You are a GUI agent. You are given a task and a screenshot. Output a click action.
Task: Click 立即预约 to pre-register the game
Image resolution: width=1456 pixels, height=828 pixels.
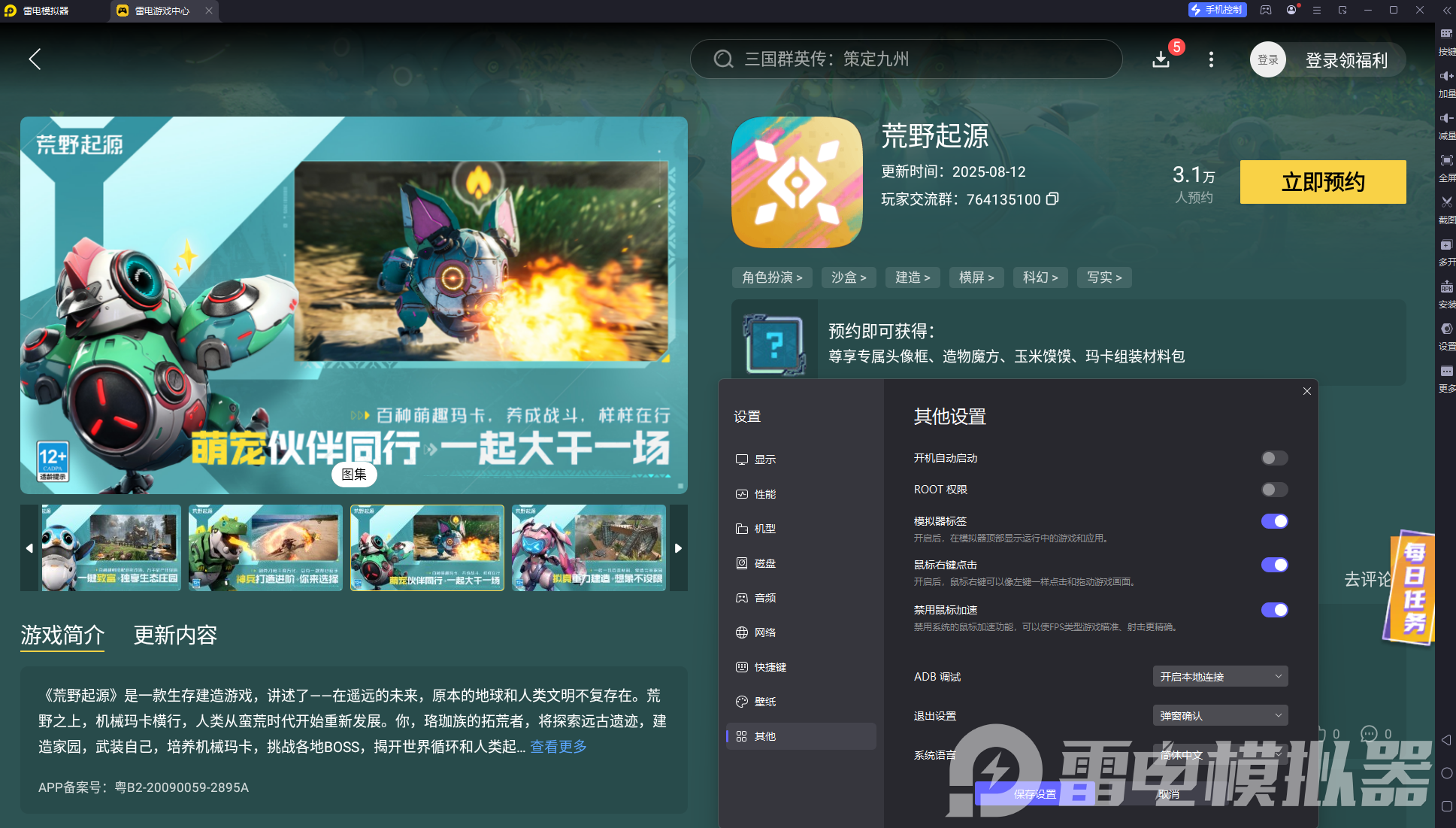point(1322,182)
